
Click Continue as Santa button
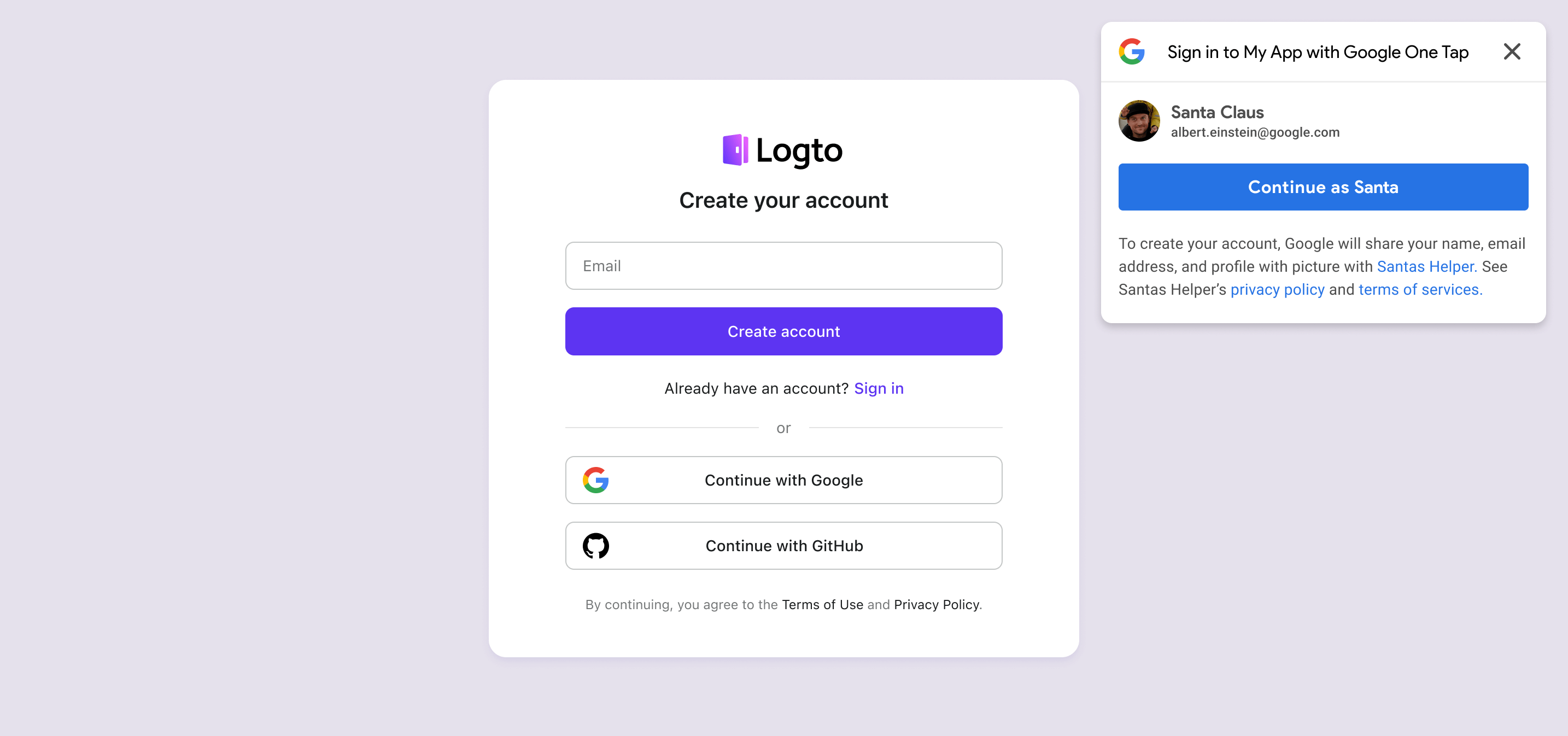[1324, 187]
